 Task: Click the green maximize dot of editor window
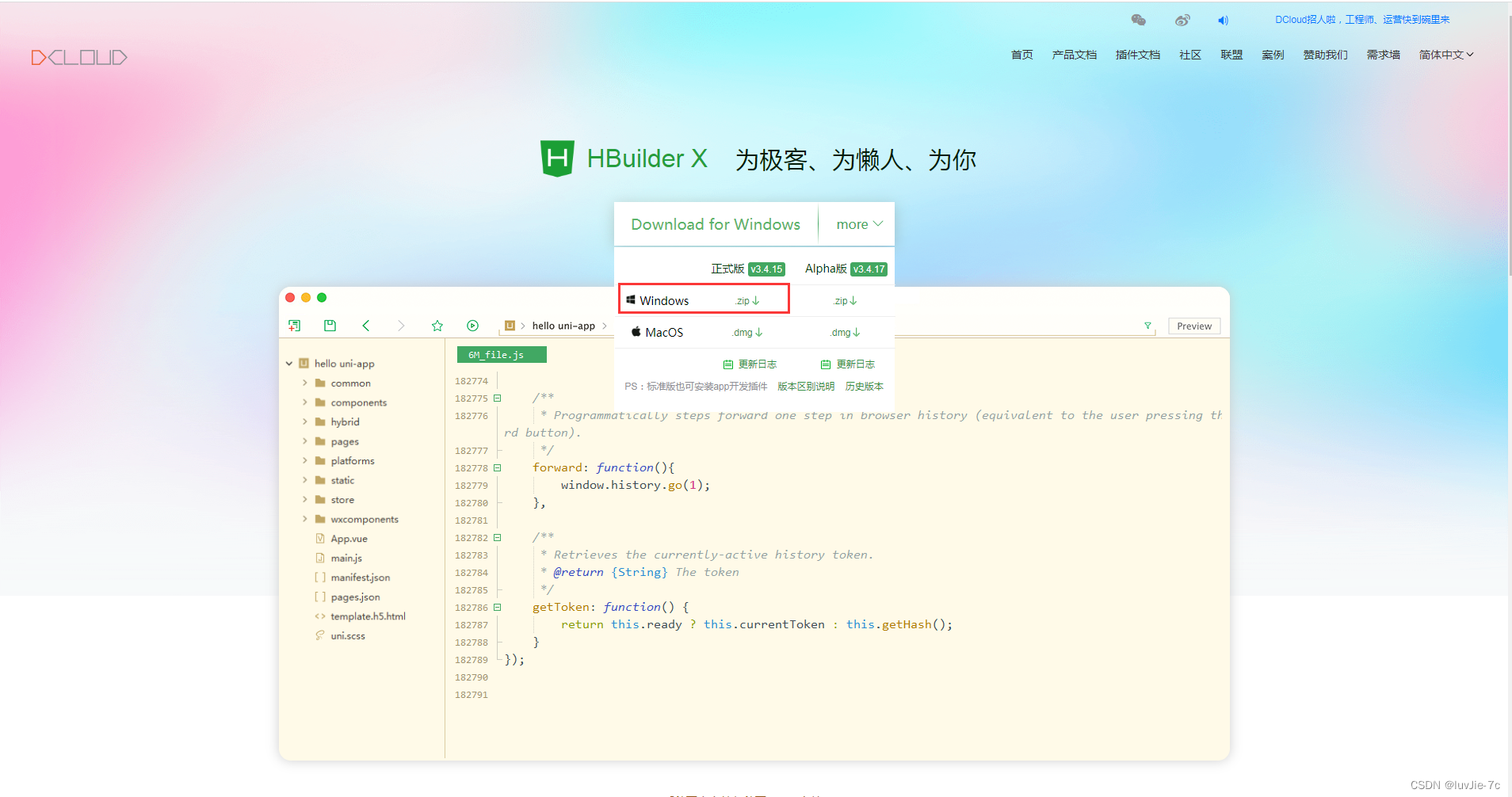322,298
